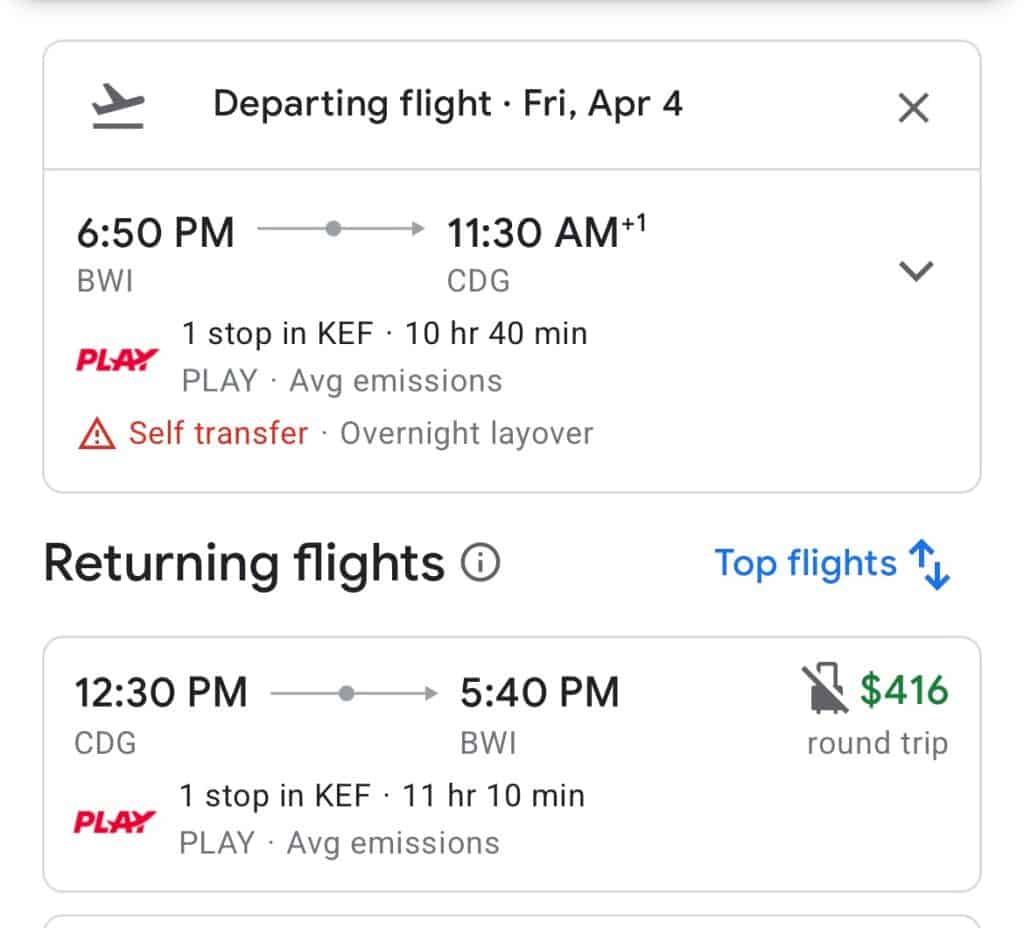Select the $416 round trip price
The image size is (1024, 928).
[904, 691]
